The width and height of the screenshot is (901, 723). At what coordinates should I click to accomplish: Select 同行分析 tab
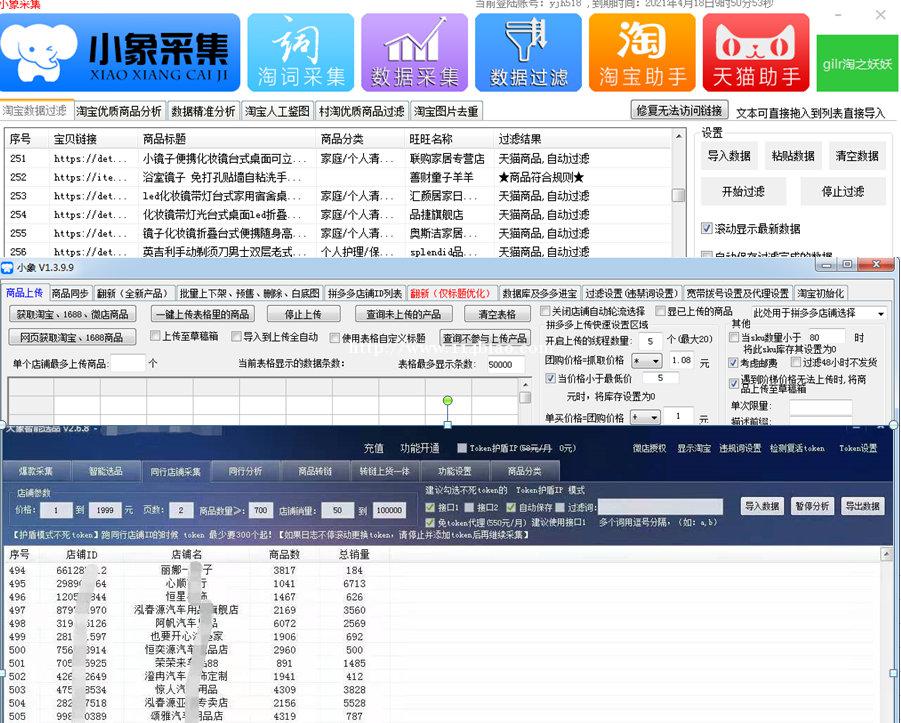(x=245, y=471)
